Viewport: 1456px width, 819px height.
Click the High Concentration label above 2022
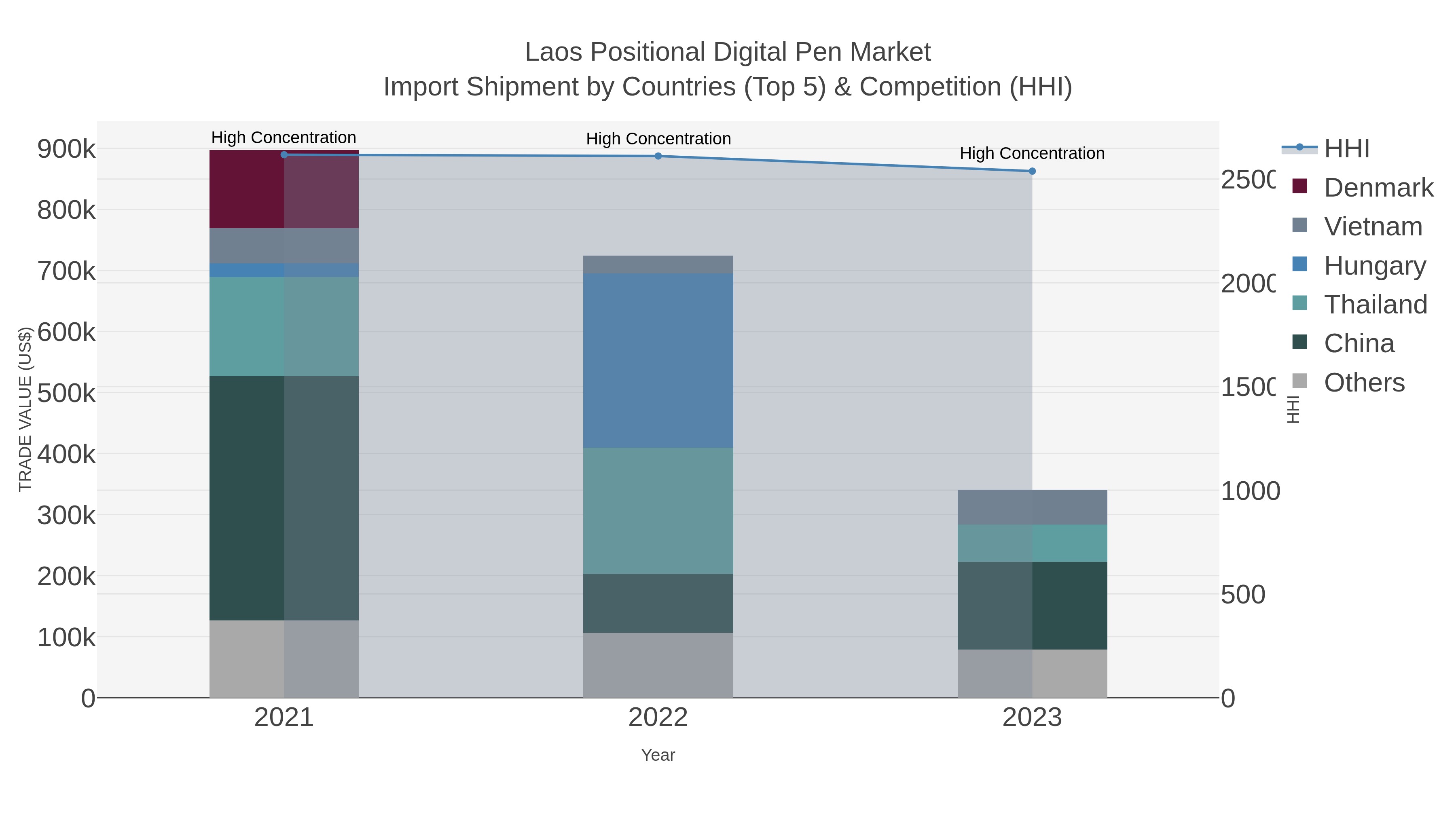click(658, 138)
